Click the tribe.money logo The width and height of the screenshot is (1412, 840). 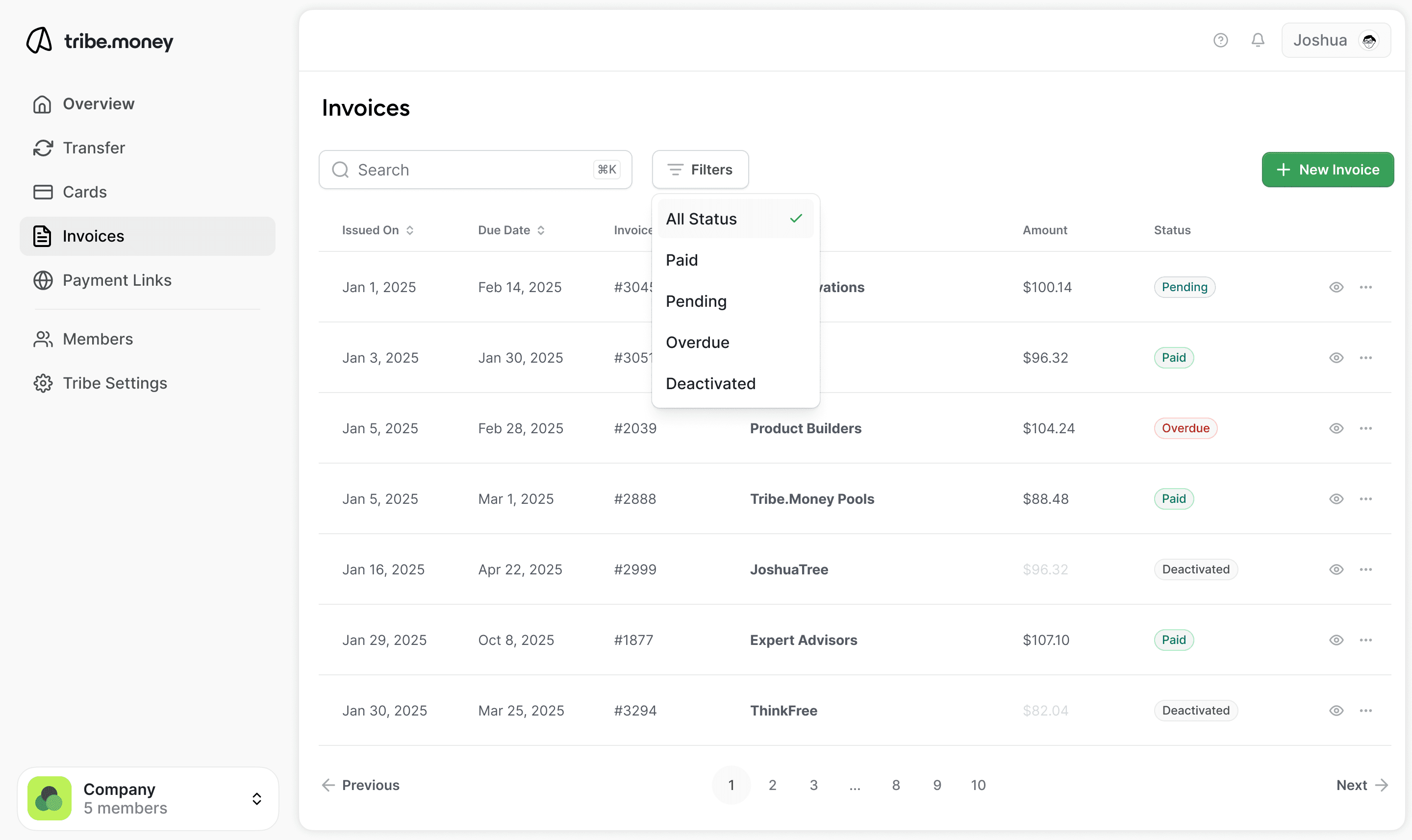coord(100,41)
